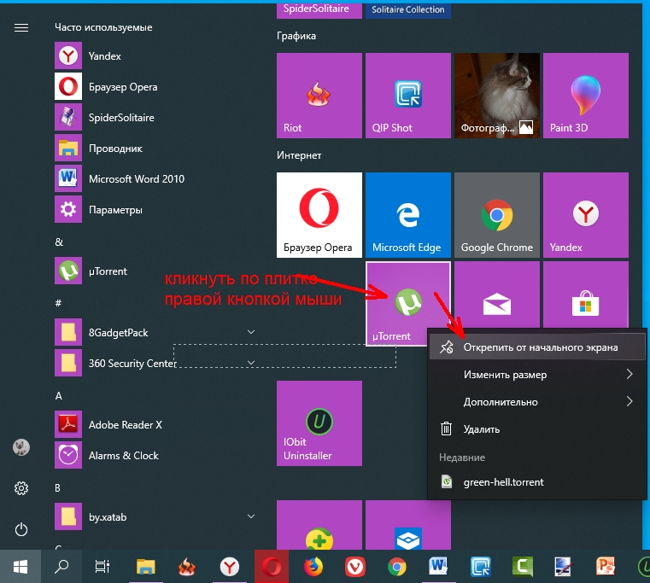Viewport: 650px width, 583px height.
Task: Open the hamburger menu in Start
Action: click(x=21, y=28)
